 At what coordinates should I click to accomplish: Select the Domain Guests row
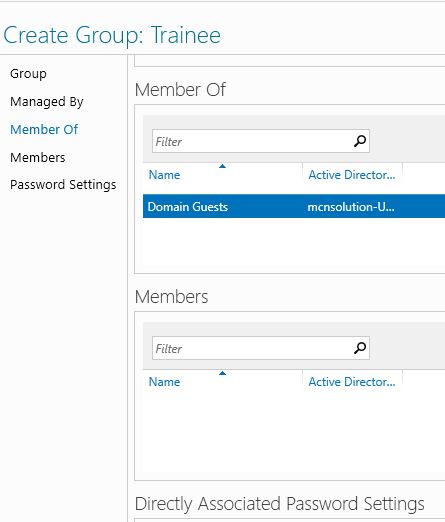294,206
